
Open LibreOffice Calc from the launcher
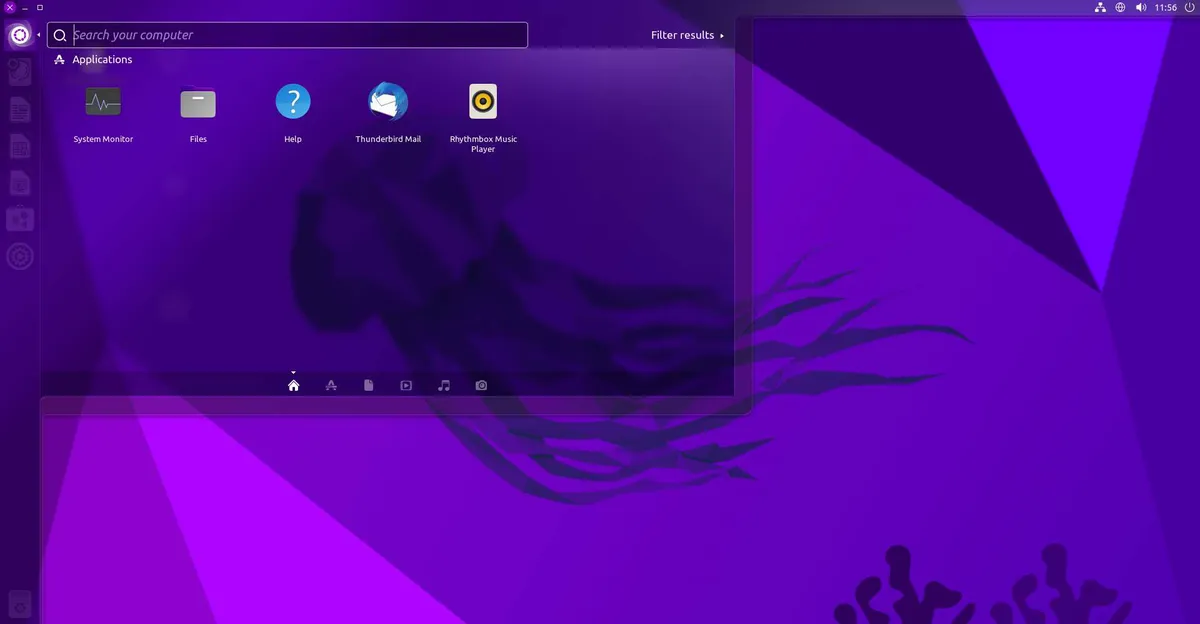click(19, 147)
